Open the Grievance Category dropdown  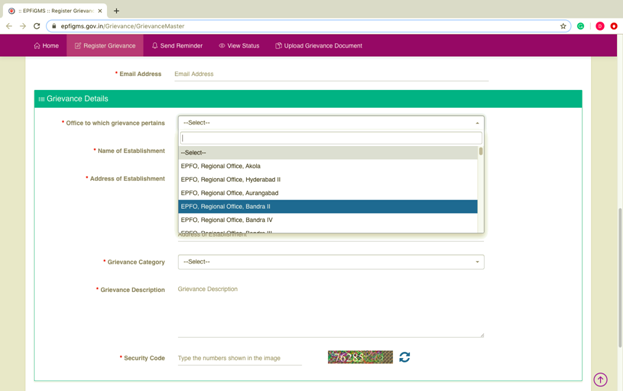pyautogui.click(x=331, y=262)
